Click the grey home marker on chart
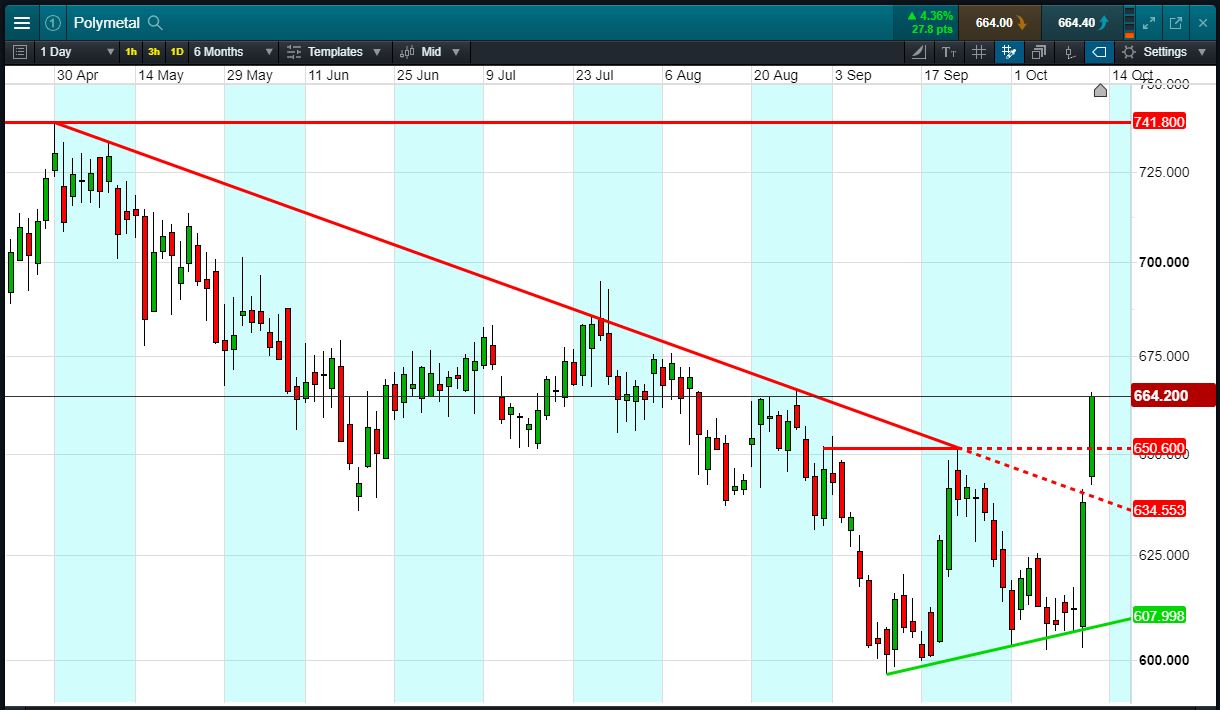1220x710 pixels. 1100,91
